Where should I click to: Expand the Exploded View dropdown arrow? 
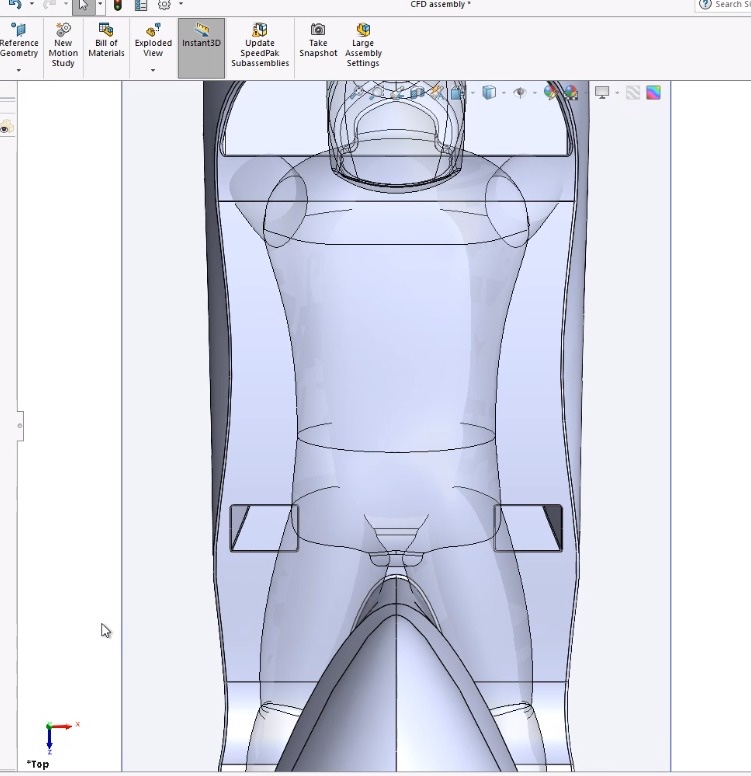[153, 70]
